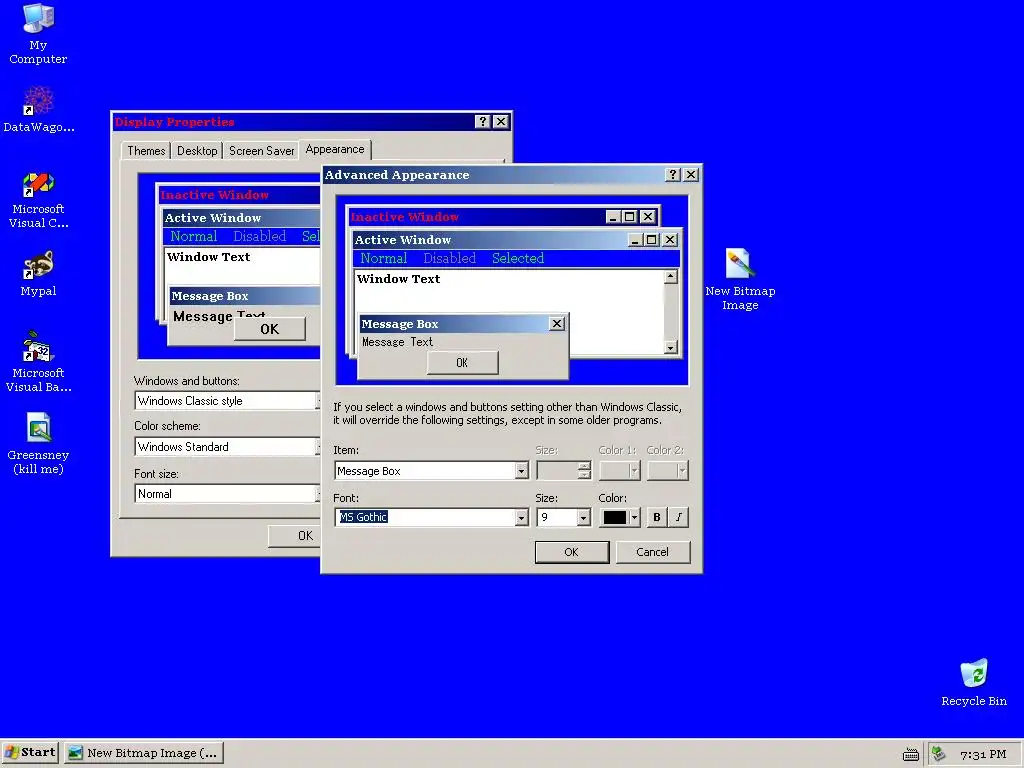Screen dimensions: 1024x768
Task: Click help button in Advanced Appearance title bar
Action: pos(673,174)
